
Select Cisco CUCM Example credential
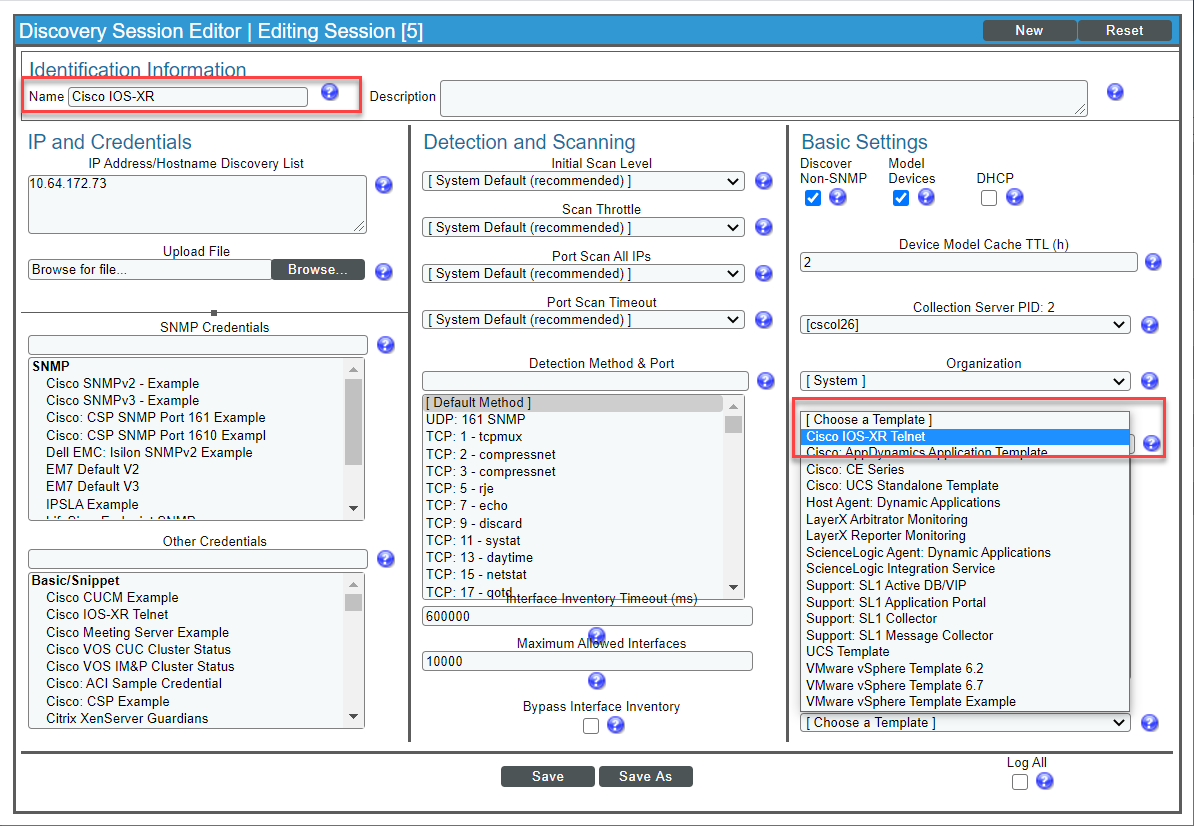point(112,598)
